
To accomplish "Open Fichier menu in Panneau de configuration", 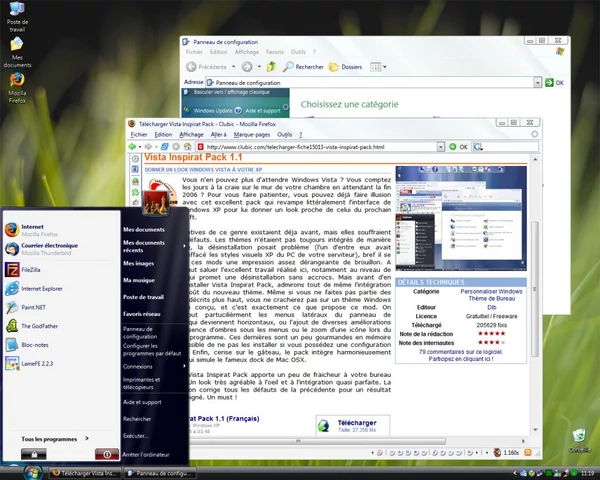I will pos(194,52).
